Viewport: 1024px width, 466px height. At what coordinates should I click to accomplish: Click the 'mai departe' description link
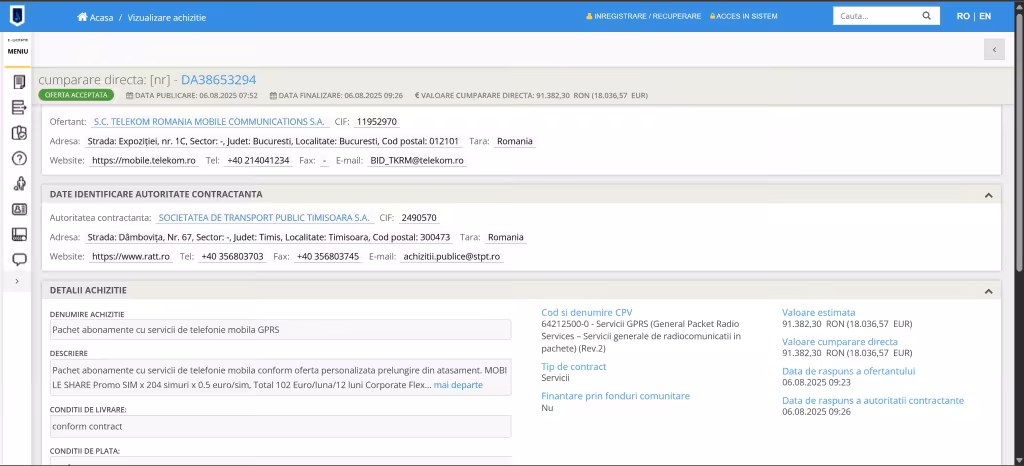458,385
